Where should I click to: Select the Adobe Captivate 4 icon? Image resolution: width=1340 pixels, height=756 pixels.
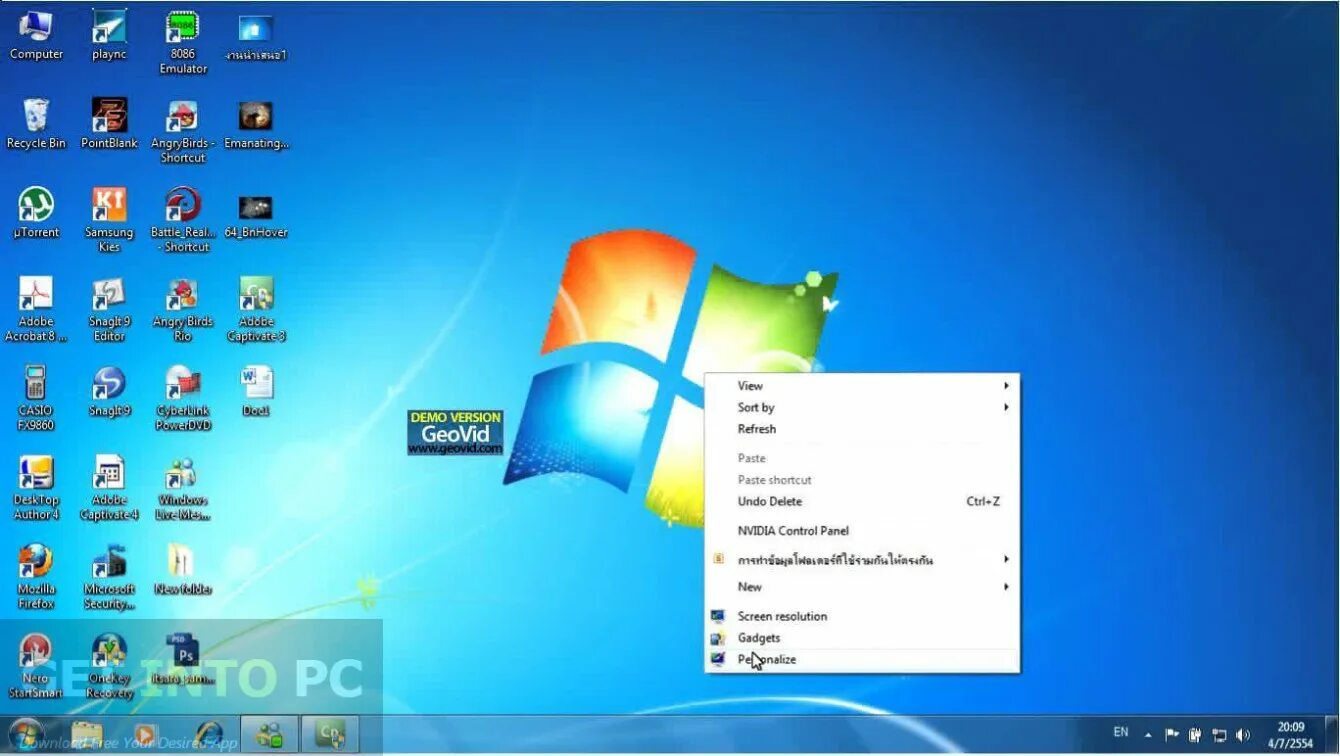point(109,488)
